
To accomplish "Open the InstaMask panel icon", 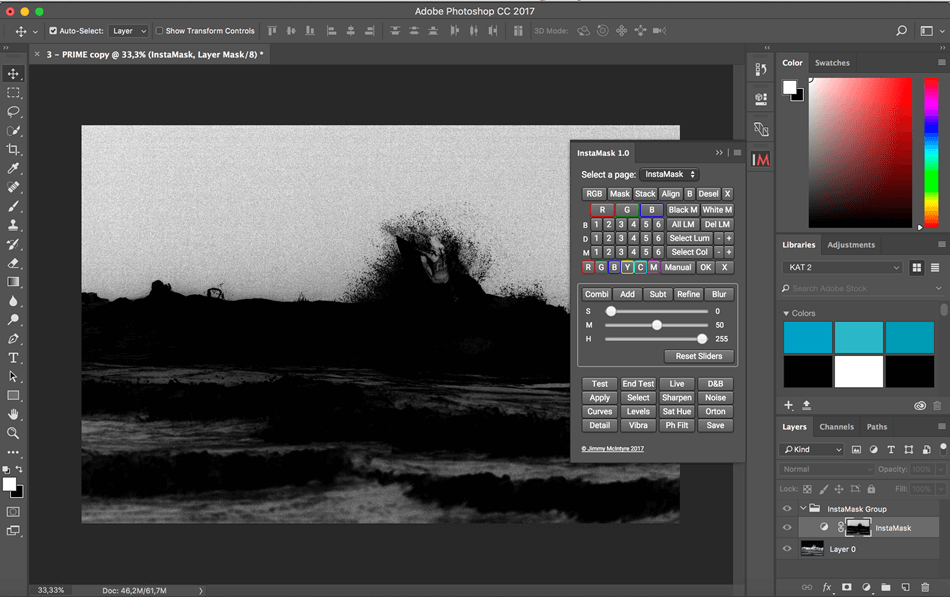I will 760,159.
